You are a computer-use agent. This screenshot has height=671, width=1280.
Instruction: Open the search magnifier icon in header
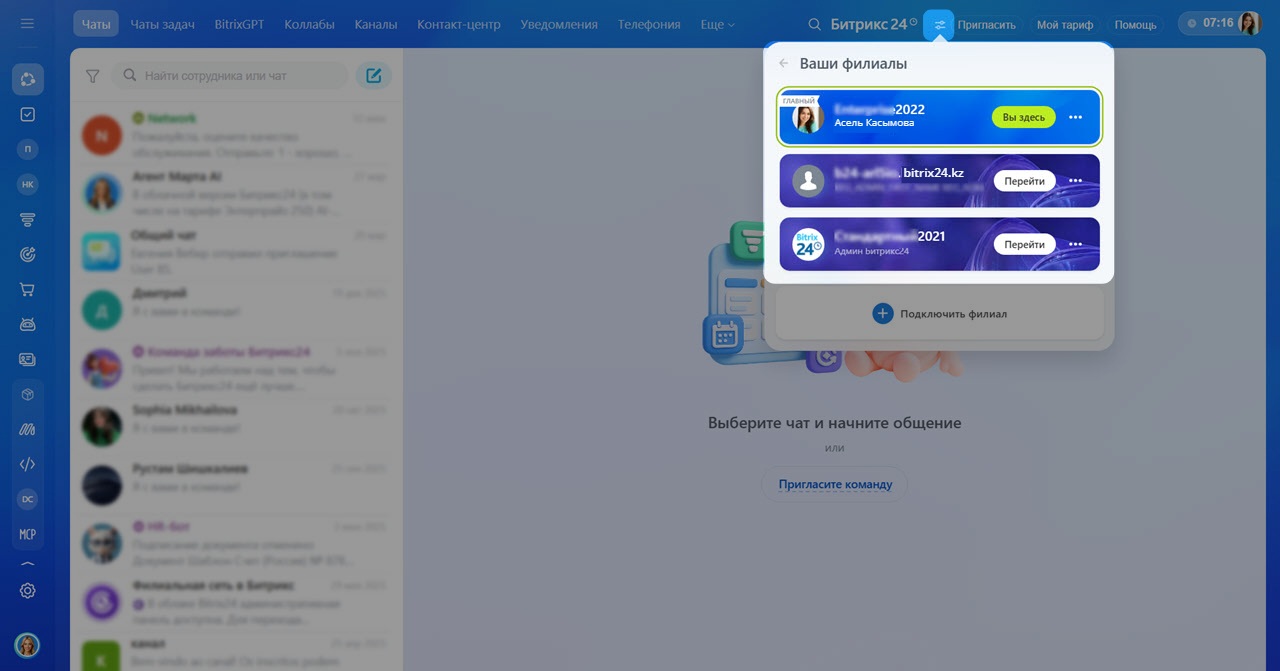[x=814, y=24]
